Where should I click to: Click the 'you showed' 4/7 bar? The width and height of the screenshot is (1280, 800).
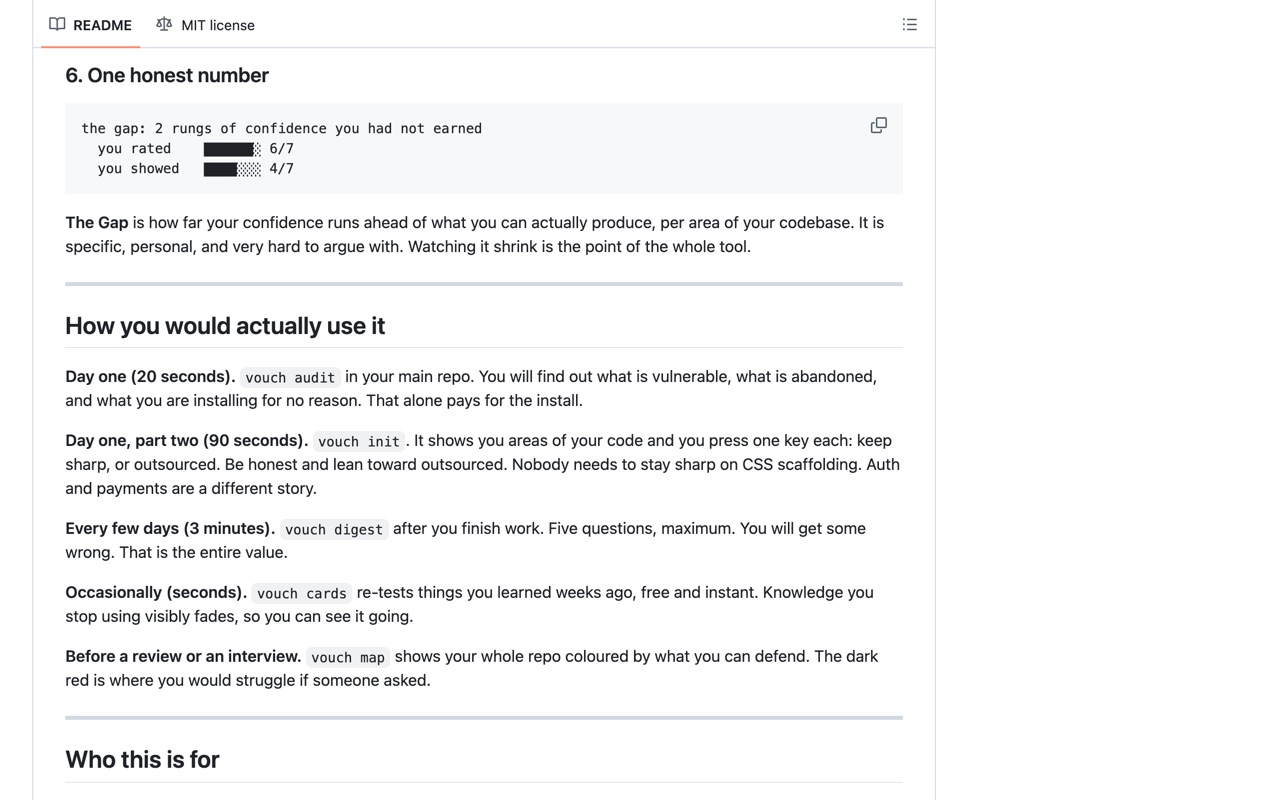(x=232, y=169)
